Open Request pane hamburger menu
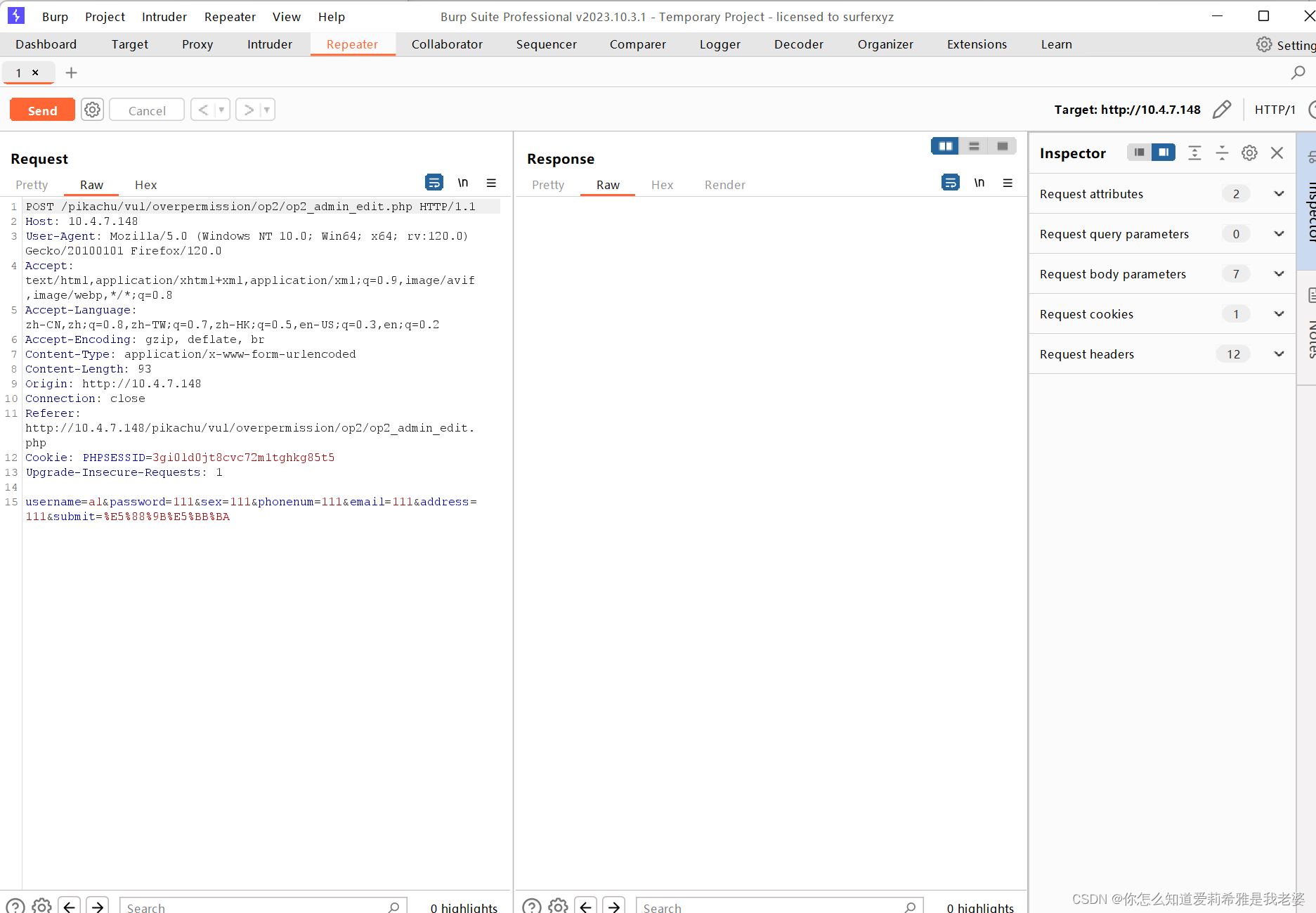1316x913 pixels. tap(491, 183)
